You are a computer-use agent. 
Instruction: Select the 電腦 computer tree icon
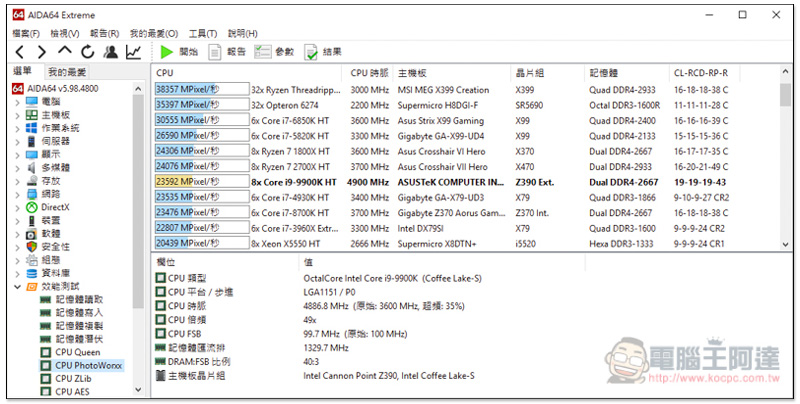click(32, 102)
